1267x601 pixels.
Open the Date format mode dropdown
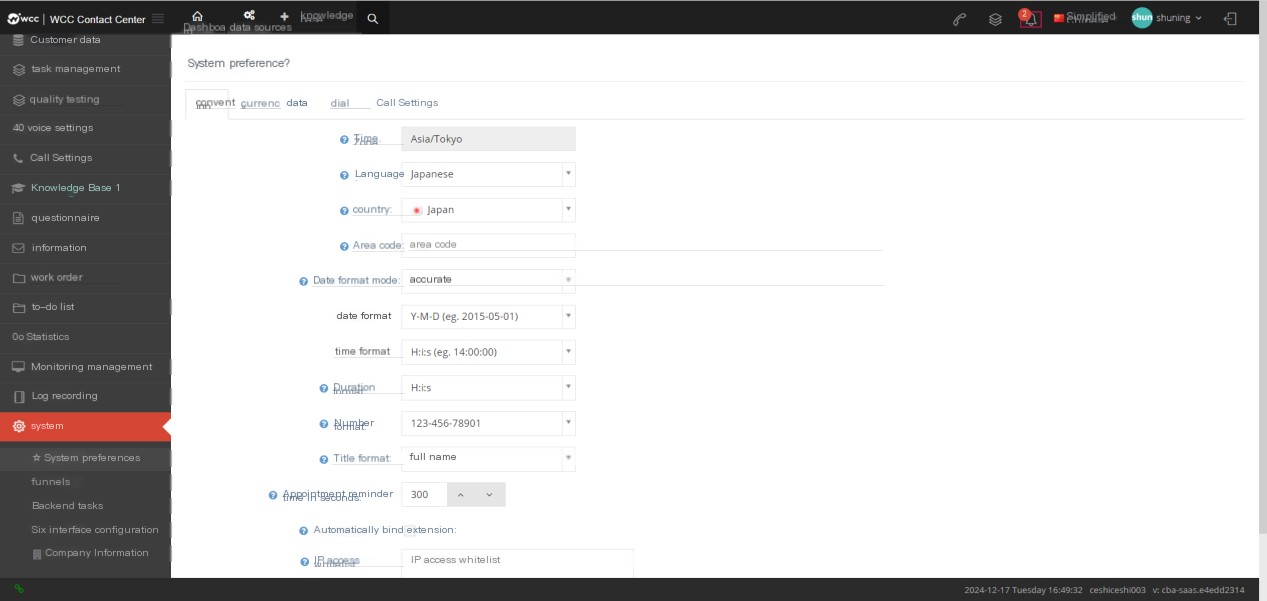click(x=488, y=280)
